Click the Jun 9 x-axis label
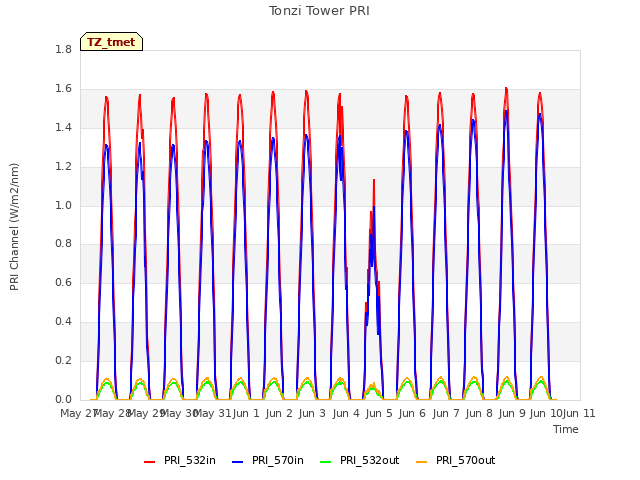This screenshot has width=640, height=480. (512, 413)
